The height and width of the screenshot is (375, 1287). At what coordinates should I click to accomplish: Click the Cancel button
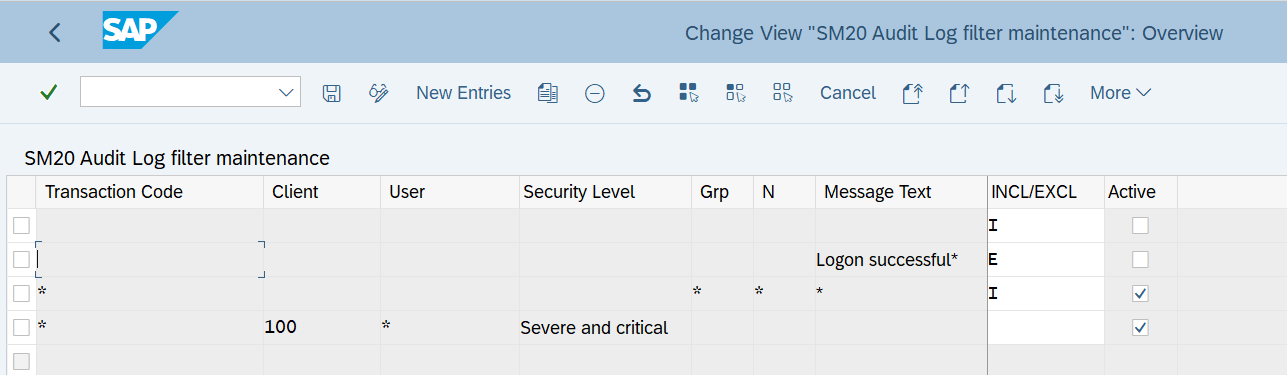[x=848, y=93]
